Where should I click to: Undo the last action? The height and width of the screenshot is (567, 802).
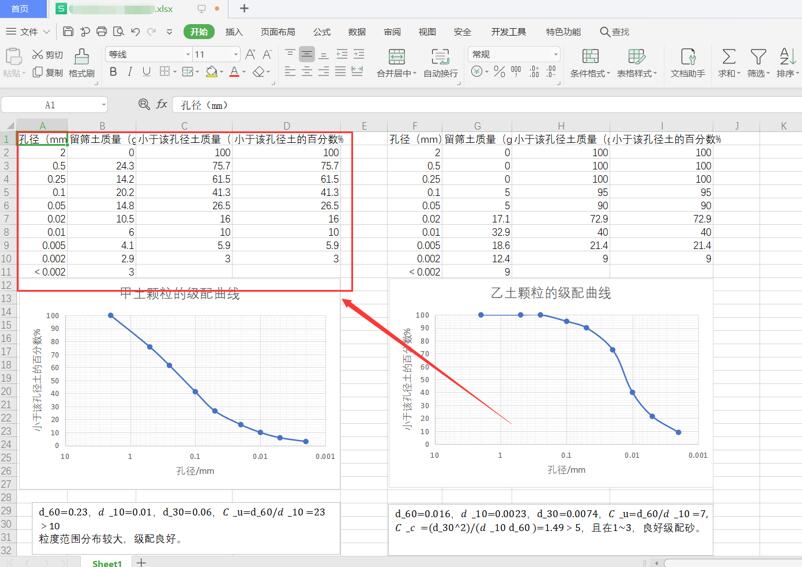coord(136,32)
